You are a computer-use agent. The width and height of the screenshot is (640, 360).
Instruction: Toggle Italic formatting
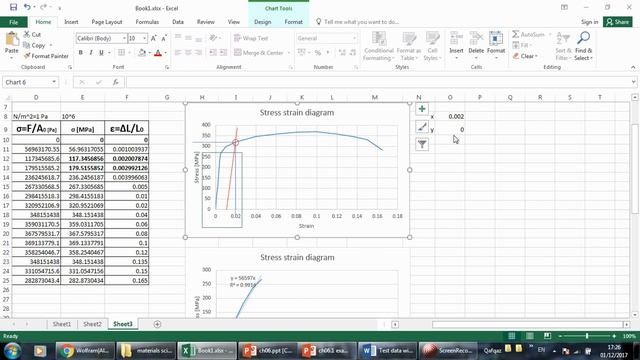(91, 53)
